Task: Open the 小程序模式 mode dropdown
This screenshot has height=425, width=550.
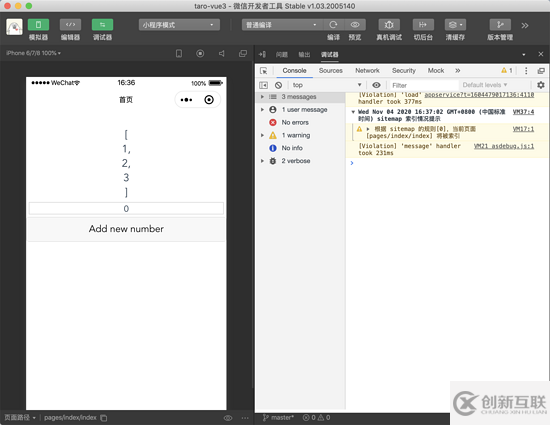Action: click(179, 25)
